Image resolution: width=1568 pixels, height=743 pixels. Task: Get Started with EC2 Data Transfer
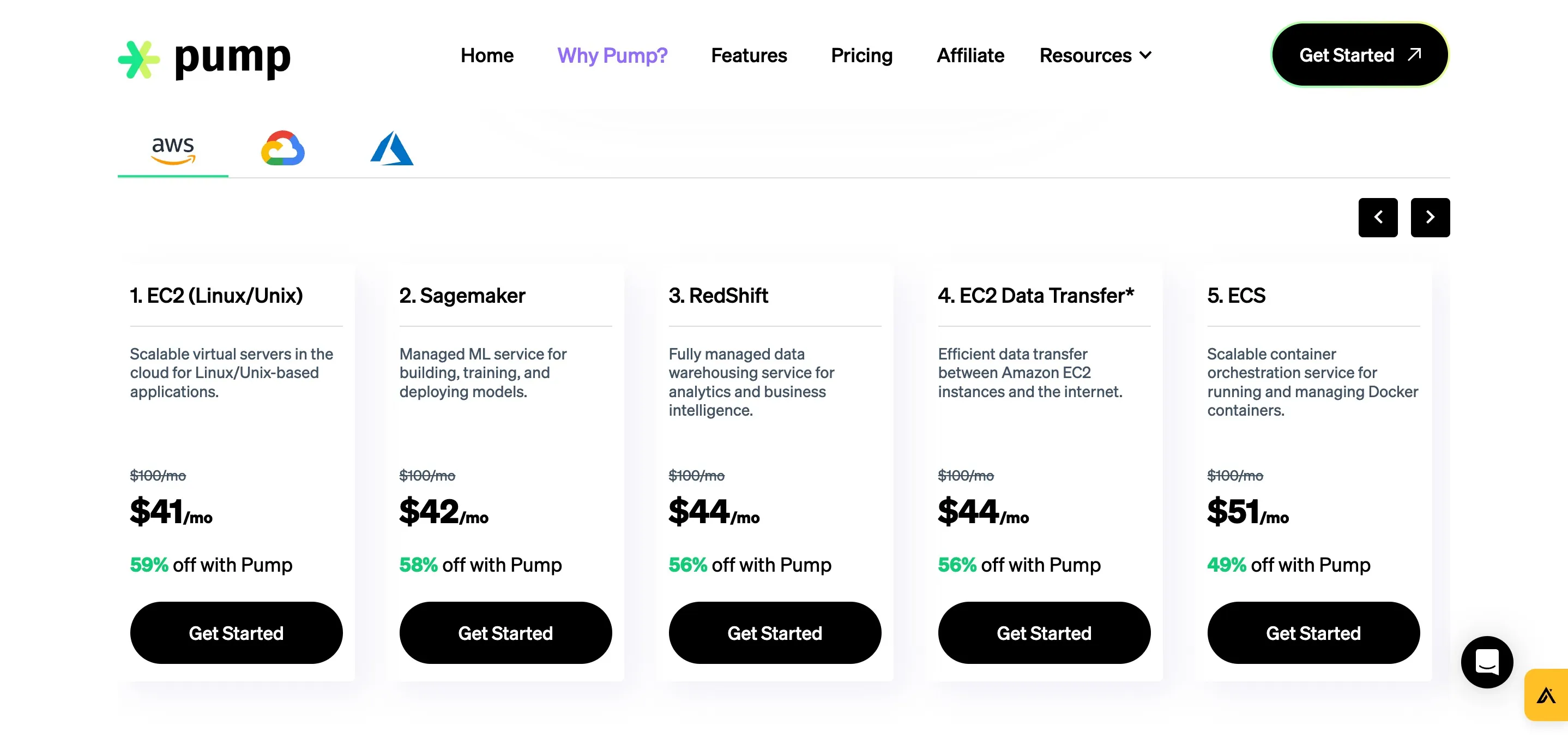point(1044,633)
